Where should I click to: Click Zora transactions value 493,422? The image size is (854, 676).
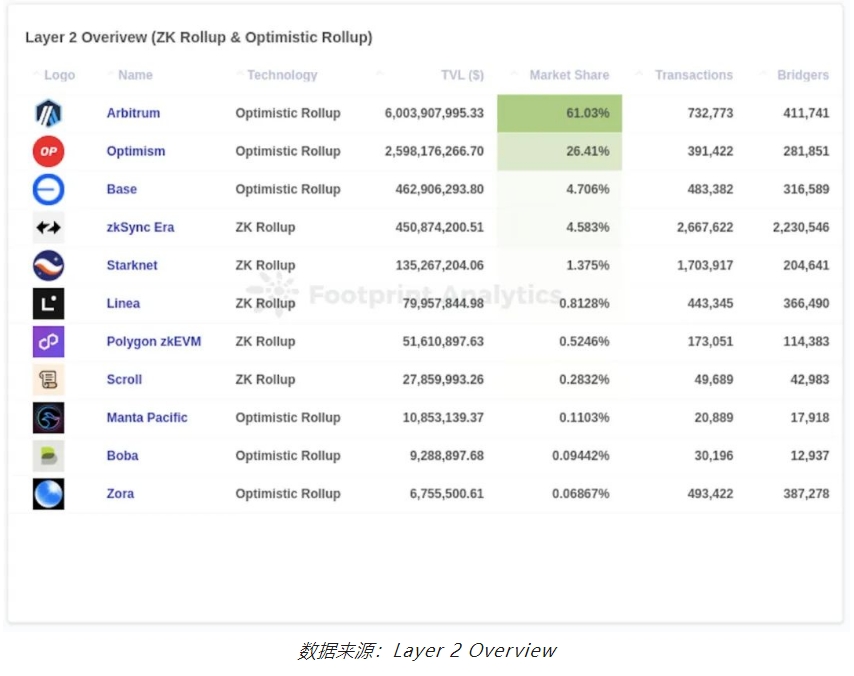click(710, 494)
